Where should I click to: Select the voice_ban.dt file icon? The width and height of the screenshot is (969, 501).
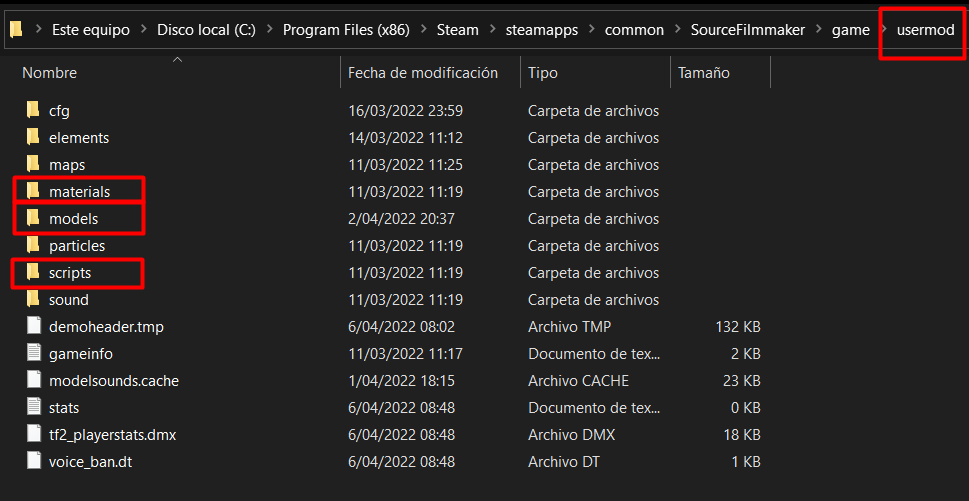pyautogui.click(x=33, y=461)
